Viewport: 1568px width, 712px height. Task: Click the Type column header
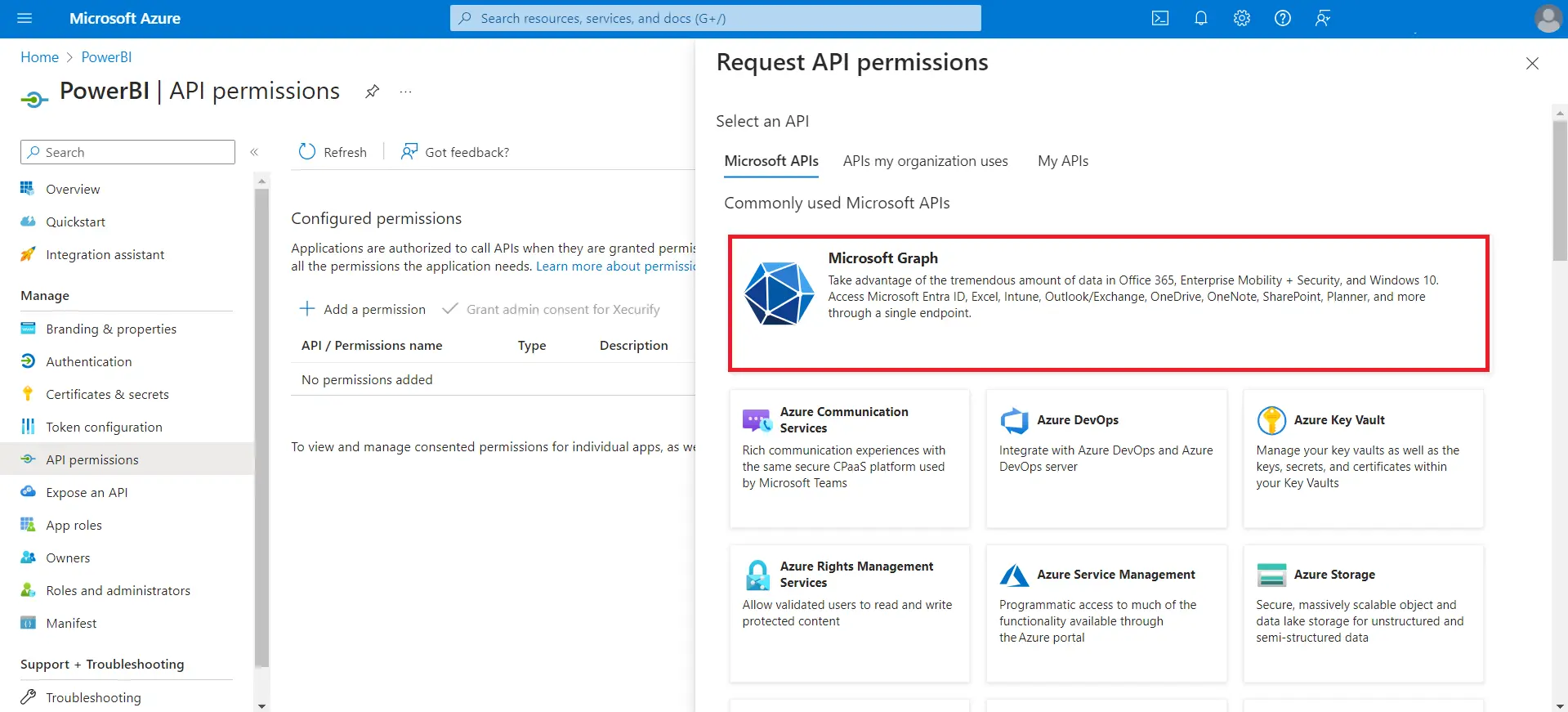coord(532,346)
